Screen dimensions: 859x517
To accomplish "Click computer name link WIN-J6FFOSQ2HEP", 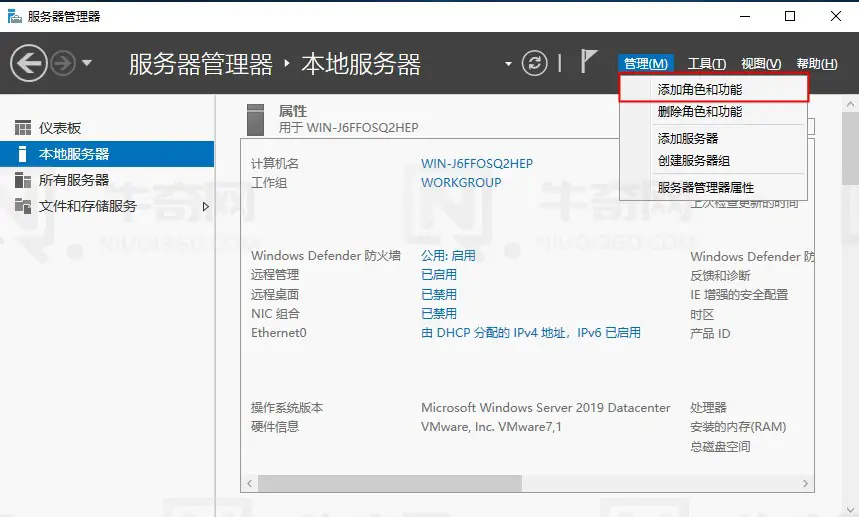I will pyautogui.click(x=477, y=163).
